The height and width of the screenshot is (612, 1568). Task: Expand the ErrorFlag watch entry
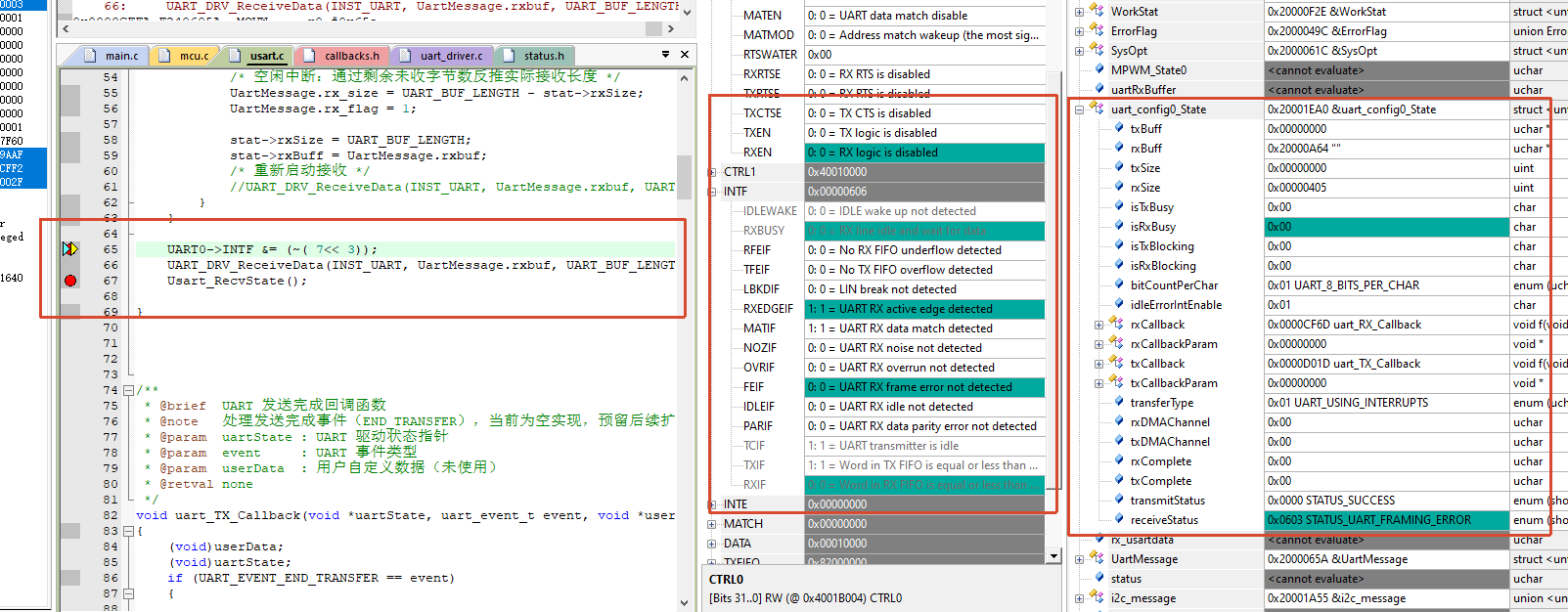coord(1080,31)
